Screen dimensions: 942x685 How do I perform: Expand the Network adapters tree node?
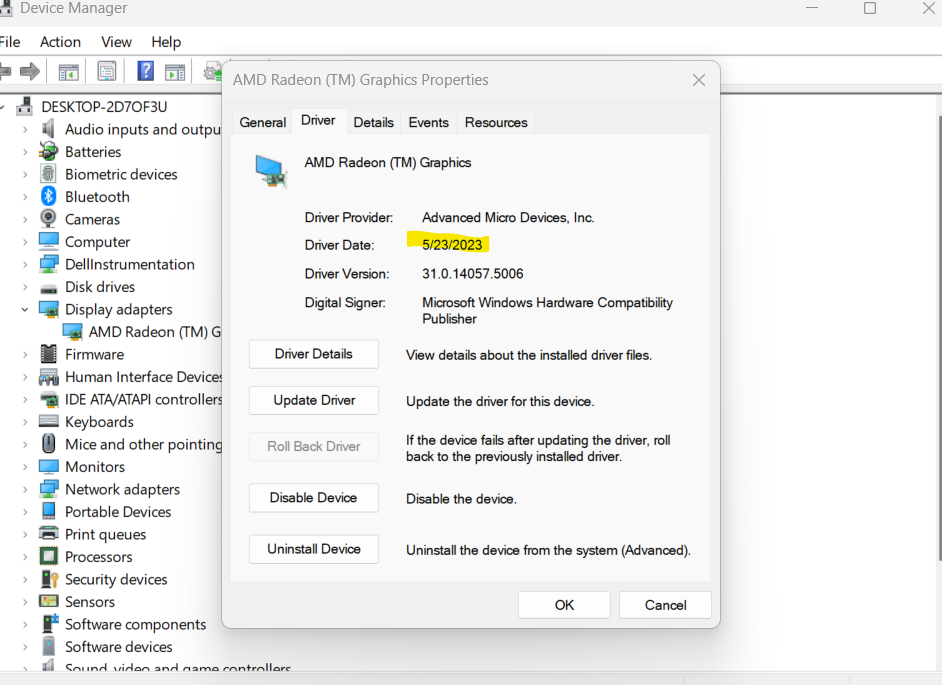(24, 489)
